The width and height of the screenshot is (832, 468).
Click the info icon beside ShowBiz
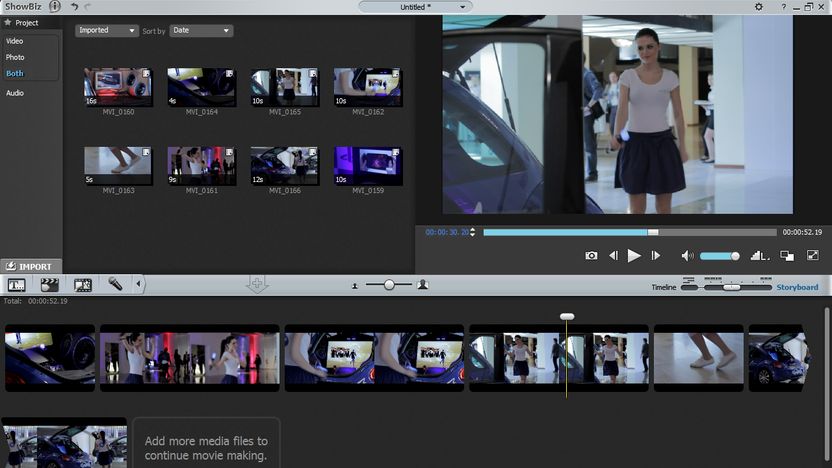click(55, 6)
